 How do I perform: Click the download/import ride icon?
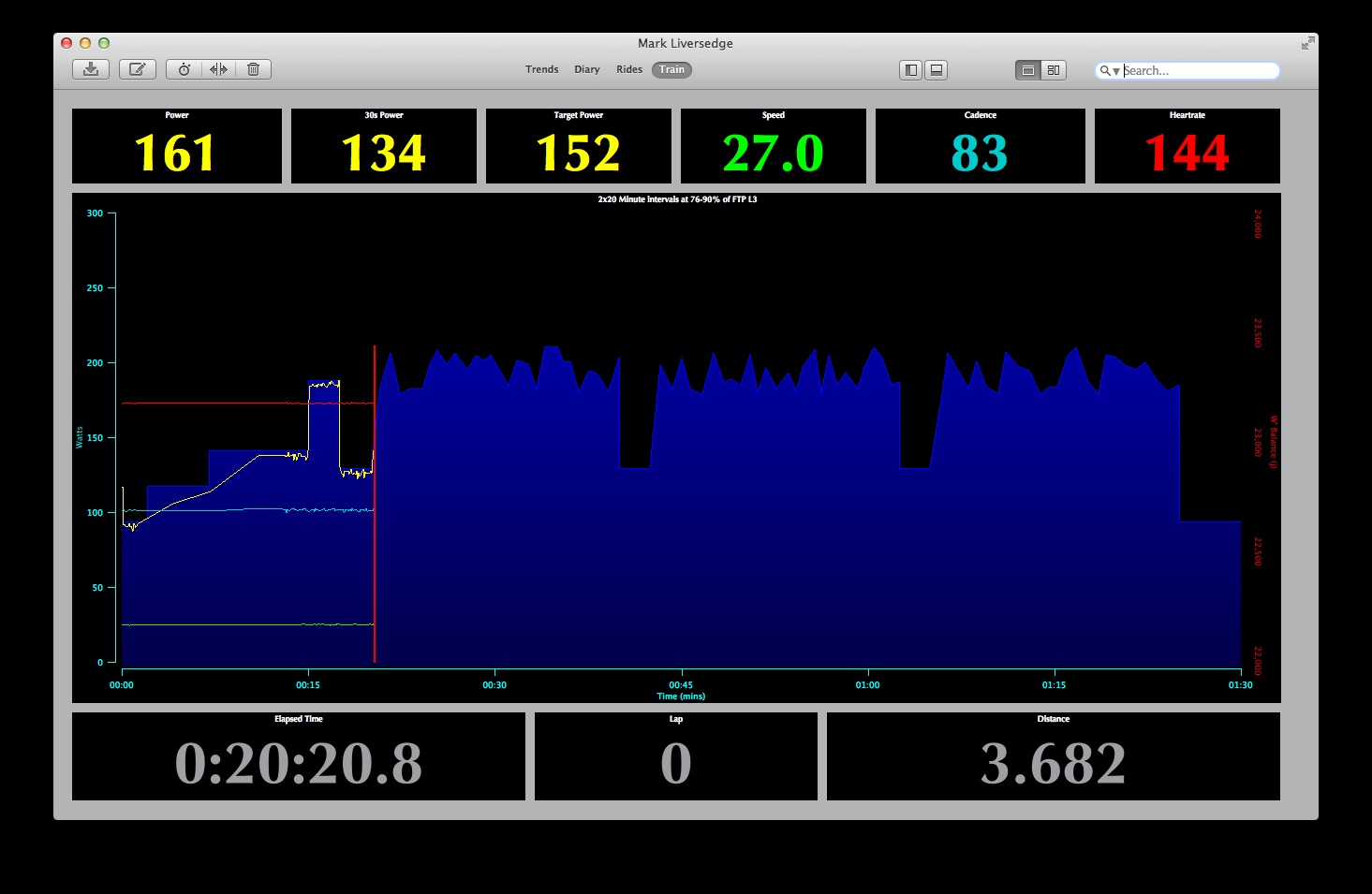tap(91, 69)
